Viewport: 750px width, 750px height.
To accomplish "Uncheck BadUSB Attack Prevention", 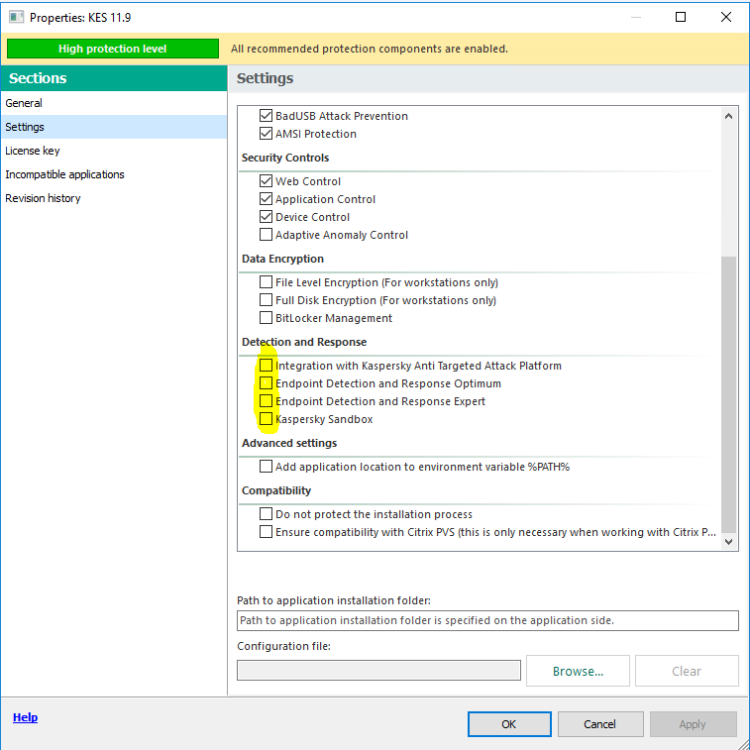I will point(266,116).
